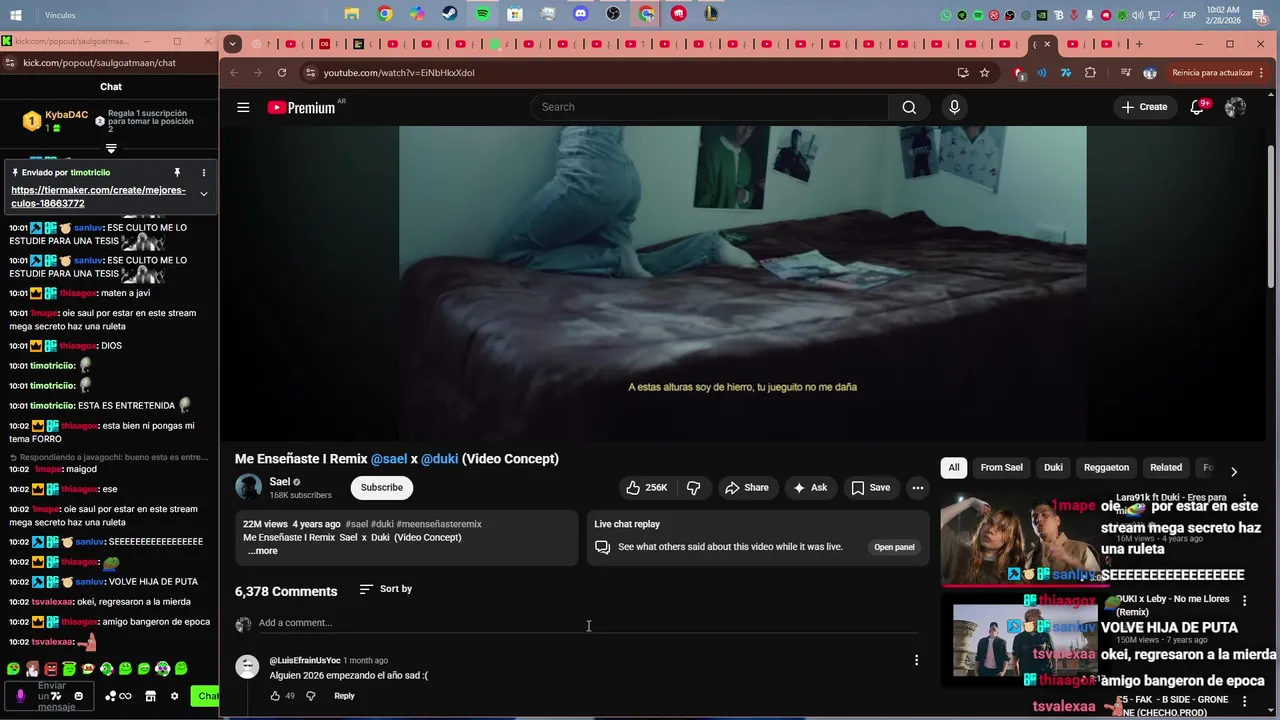The height and width of the screenshot is (720, 1280).
Task: Collapse the Kick chat leaderboard expander
Action: (x=111, y=148)
